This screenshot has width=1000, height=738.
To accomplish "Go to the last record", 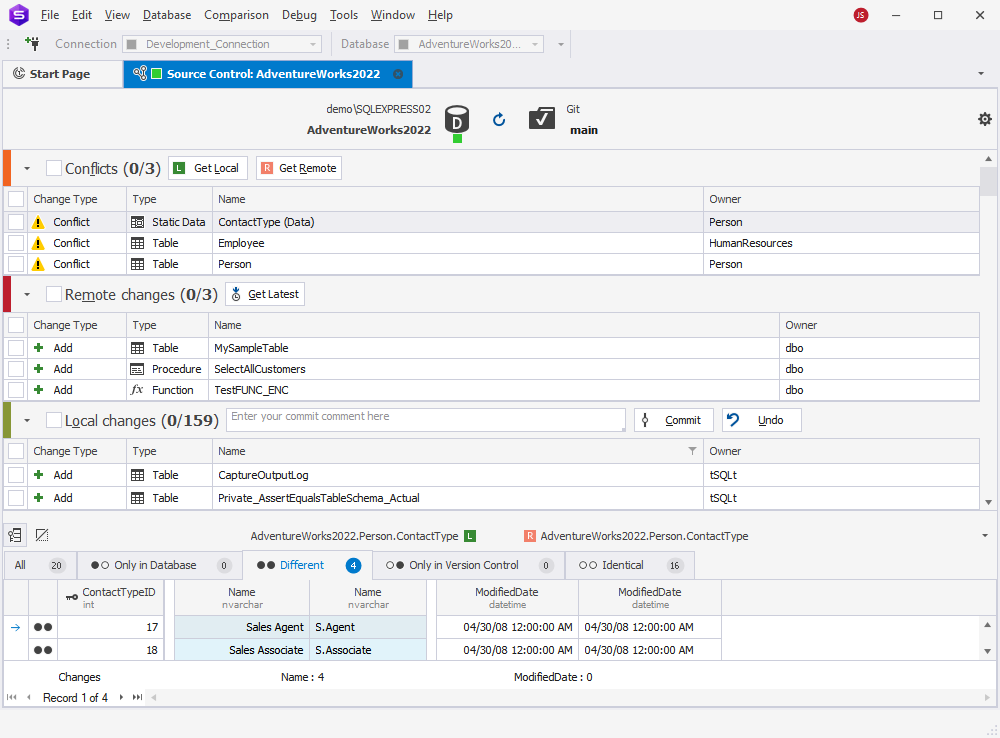I will click(x=137, y=697).
